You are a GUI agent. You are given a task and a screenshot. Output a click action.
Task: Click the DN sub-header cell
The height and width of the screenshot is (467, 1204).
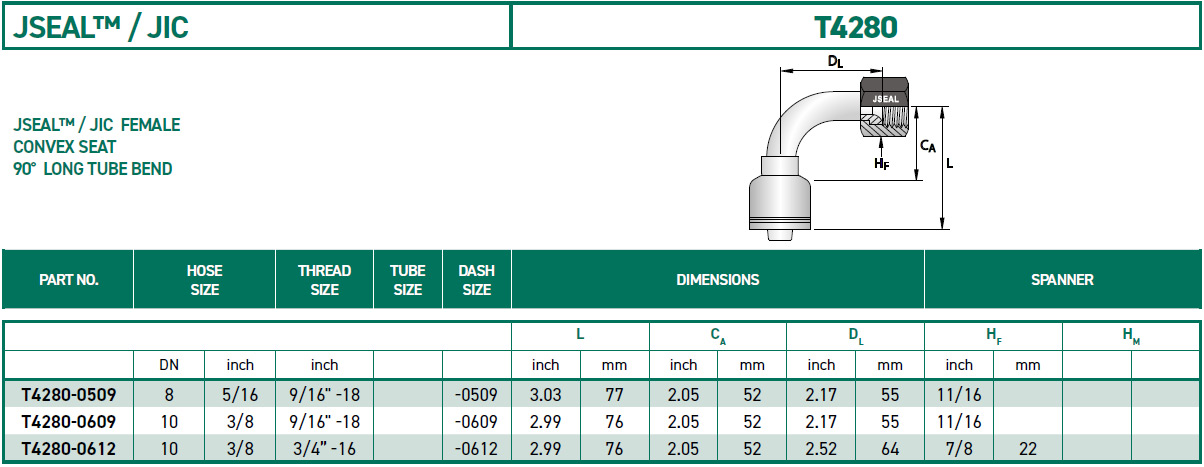coord(169,365)
